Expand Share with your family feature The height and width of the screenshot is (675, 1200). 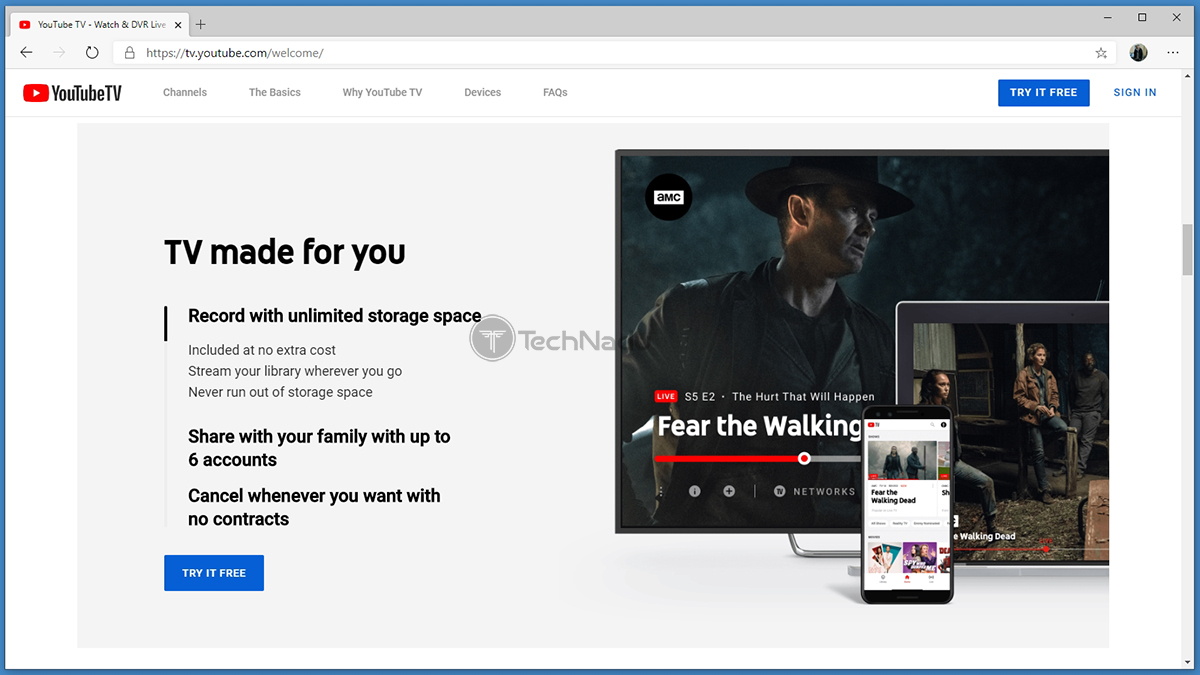pos(319,448)
